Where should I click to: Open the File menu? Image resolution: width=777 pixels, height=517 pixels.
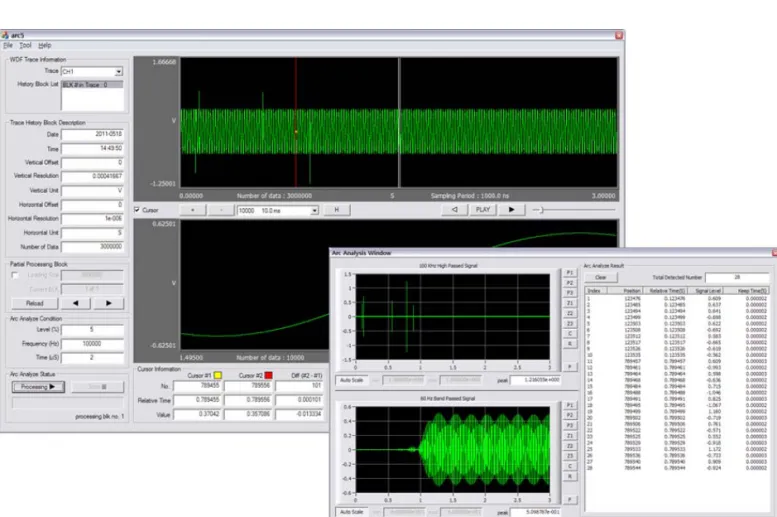tap(8, 45)
